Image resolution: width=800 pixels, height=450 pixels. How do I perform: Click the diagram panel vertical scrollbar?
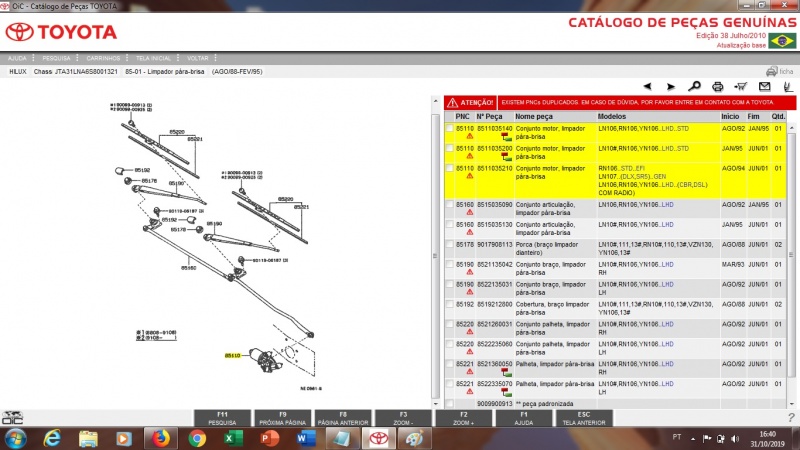(435, 255)
